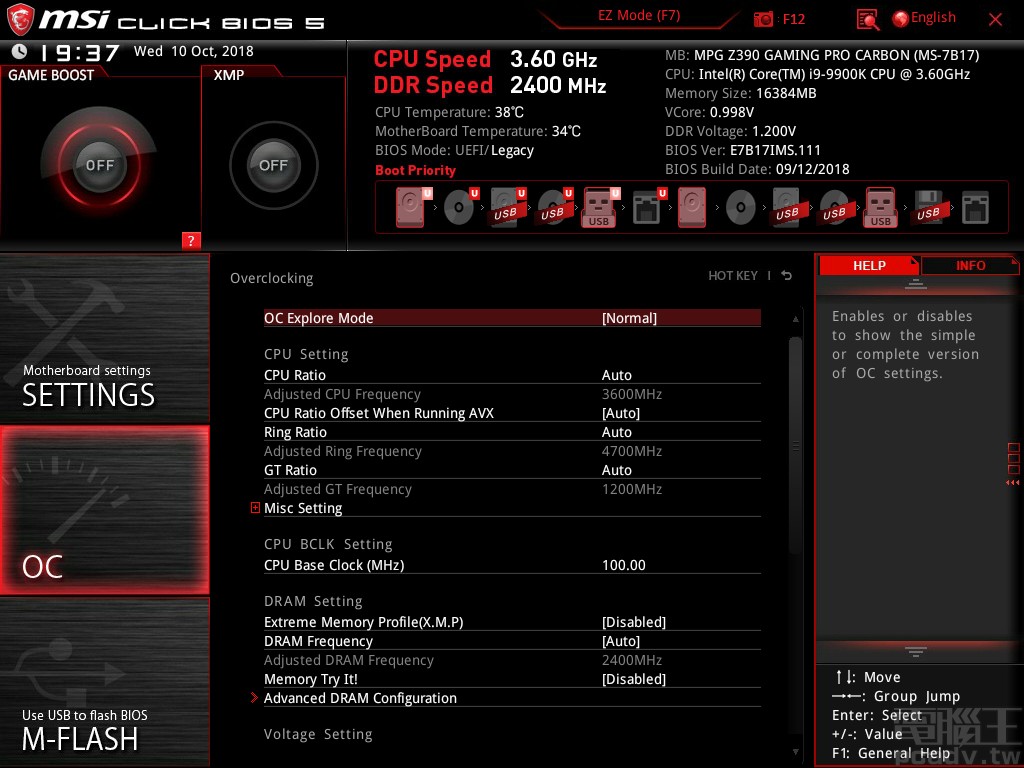1024x768 pixels.
Task: Change language via the English globe icon
Action: 901,19
